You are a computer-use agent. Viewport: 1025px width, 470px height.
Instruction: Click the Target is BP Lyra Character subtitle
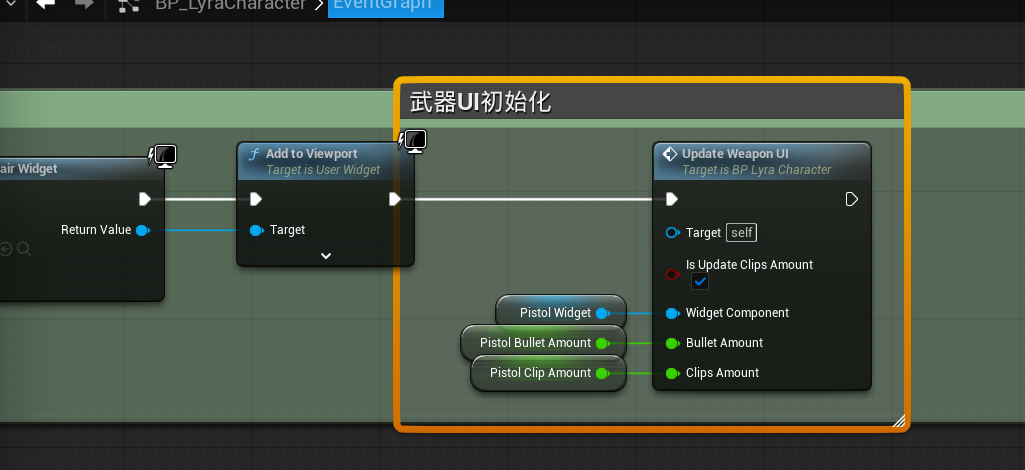756,170
